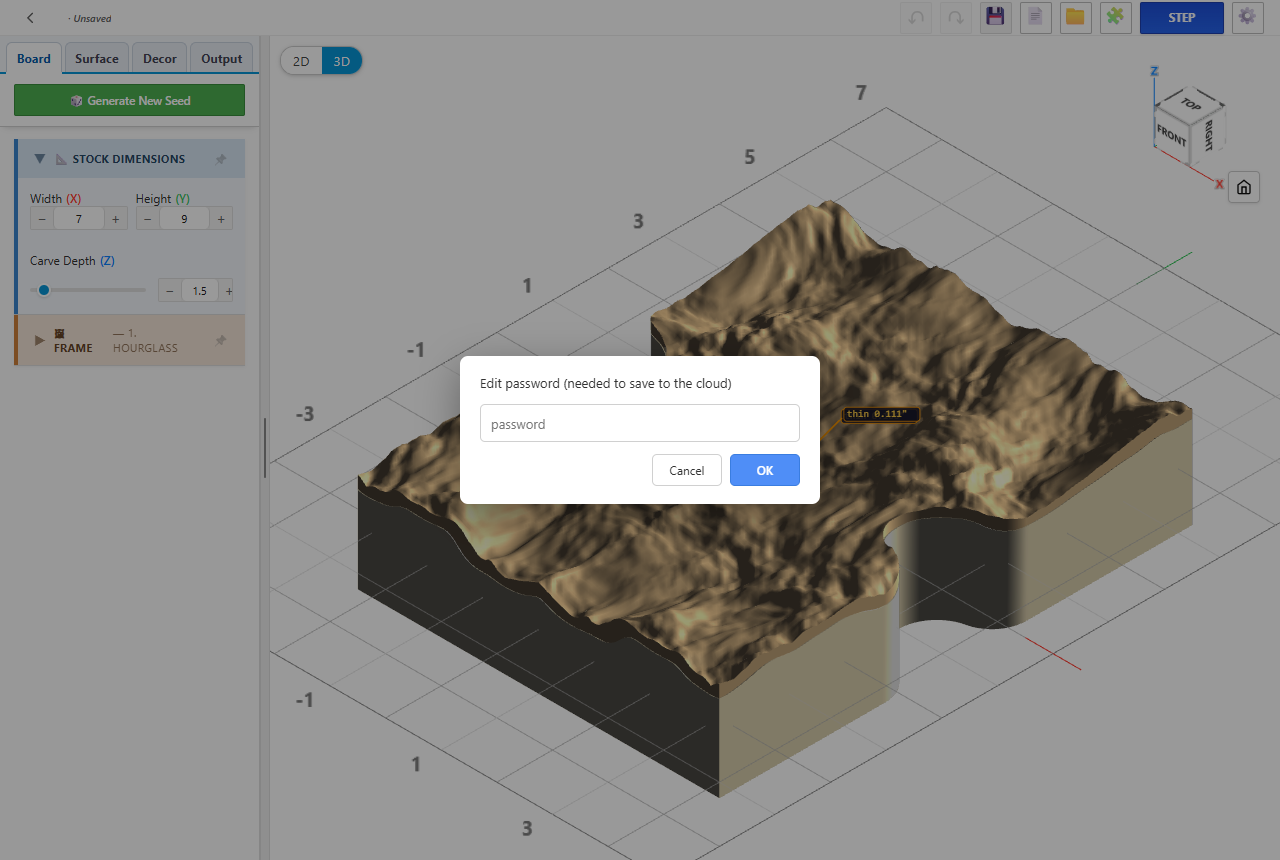Viewport: 1280px width, 860px height.
Task: Click into the password input field
Action: click(x=640, y=423)
